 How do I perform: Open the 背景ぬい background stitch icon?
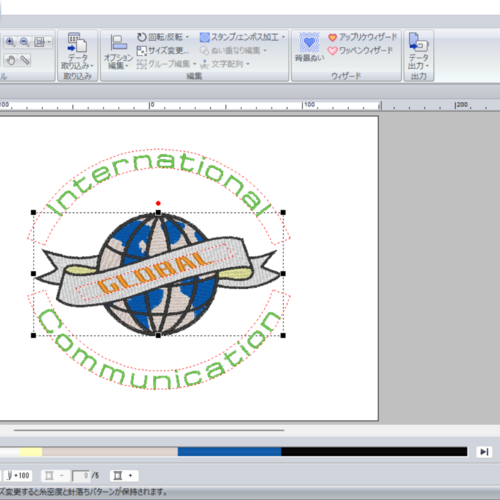click(x=309, y=47)
